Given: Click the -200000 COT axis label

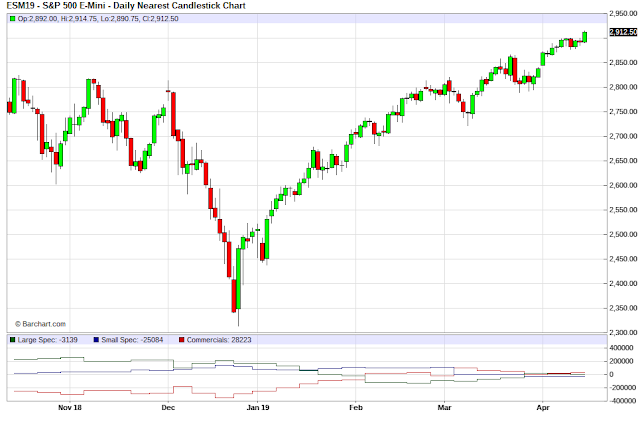Looking at the screenshot, I should click(621, 388).
